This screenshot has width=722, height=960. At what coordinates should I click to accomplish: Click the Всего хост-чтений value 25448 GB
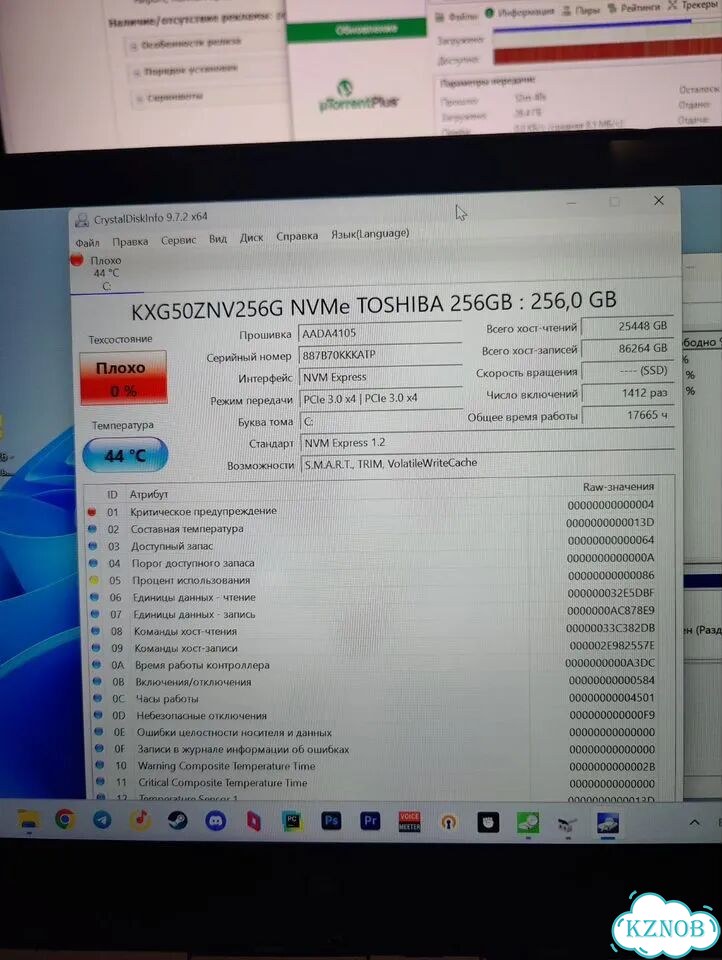pyautogui.click(x=626, y=326)
